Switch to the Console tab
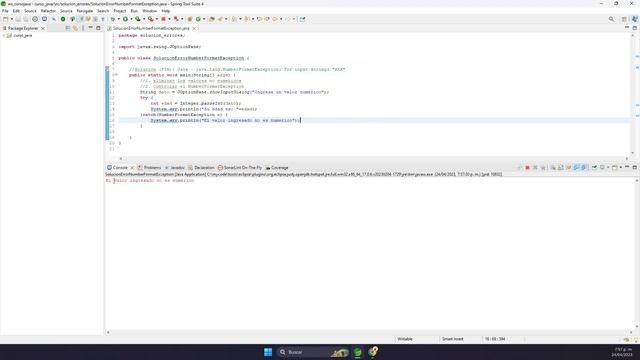Image resolution: width=640 pixels, height=360 pixels. point(120,168)
